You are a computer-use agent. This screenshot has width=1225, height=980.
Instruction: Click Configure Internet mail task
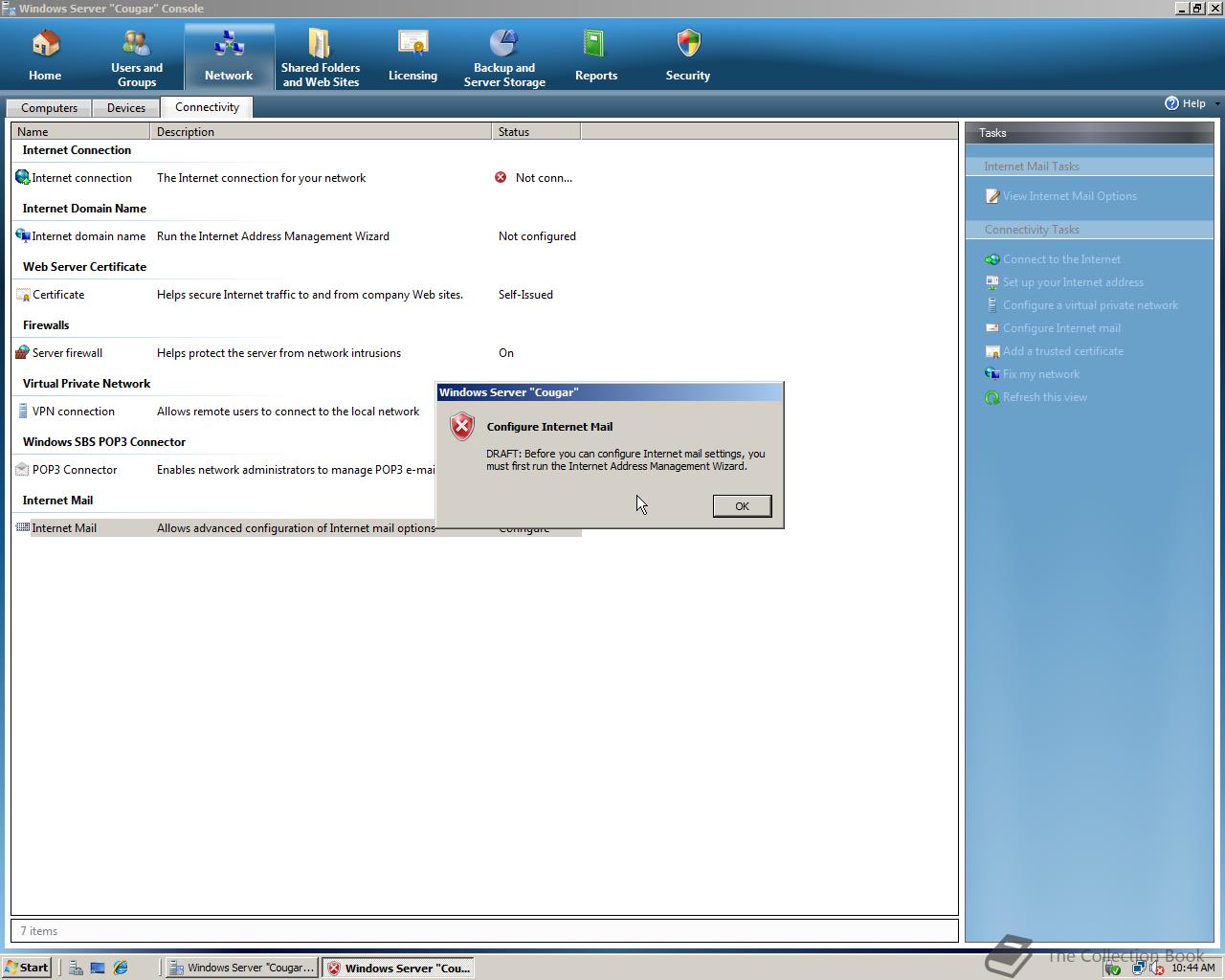click(x=1061, y=328)
